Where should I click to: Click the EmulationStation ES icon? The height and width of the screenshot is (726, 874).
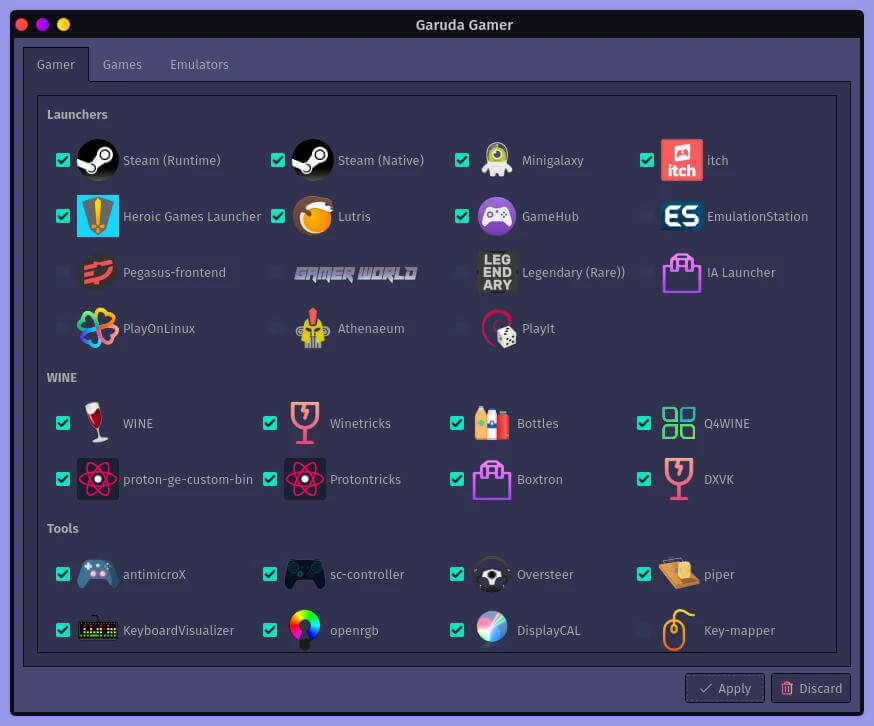(682, 216)
